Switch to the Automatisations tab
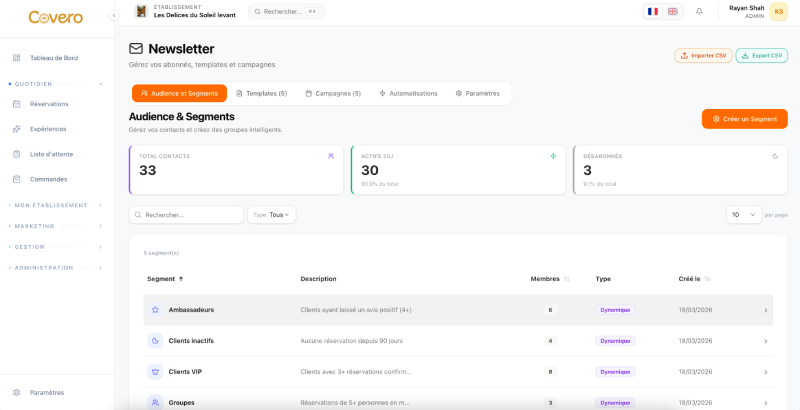 [408, 93]
